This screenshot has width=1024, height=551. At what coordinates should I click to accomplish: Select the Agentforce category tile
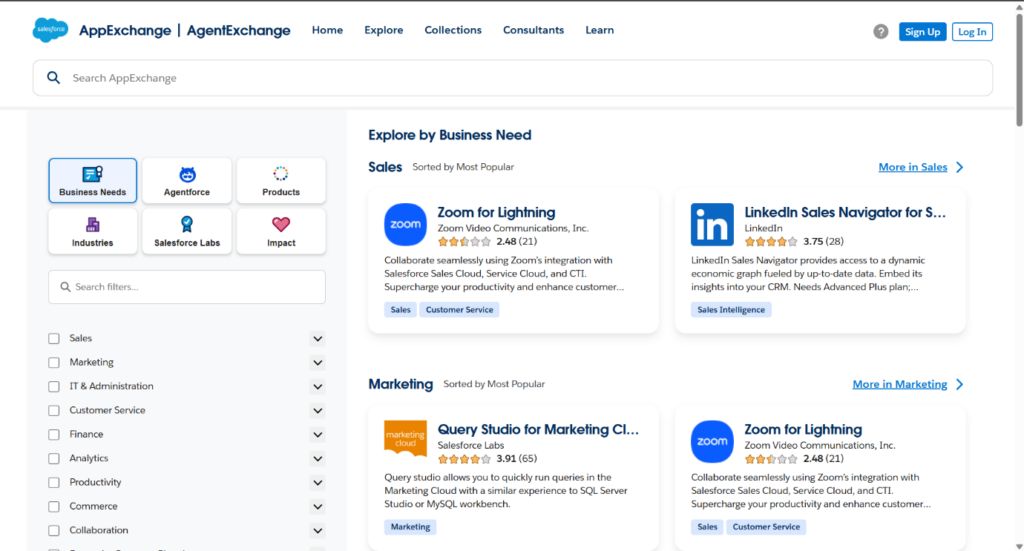pos(187,181)
